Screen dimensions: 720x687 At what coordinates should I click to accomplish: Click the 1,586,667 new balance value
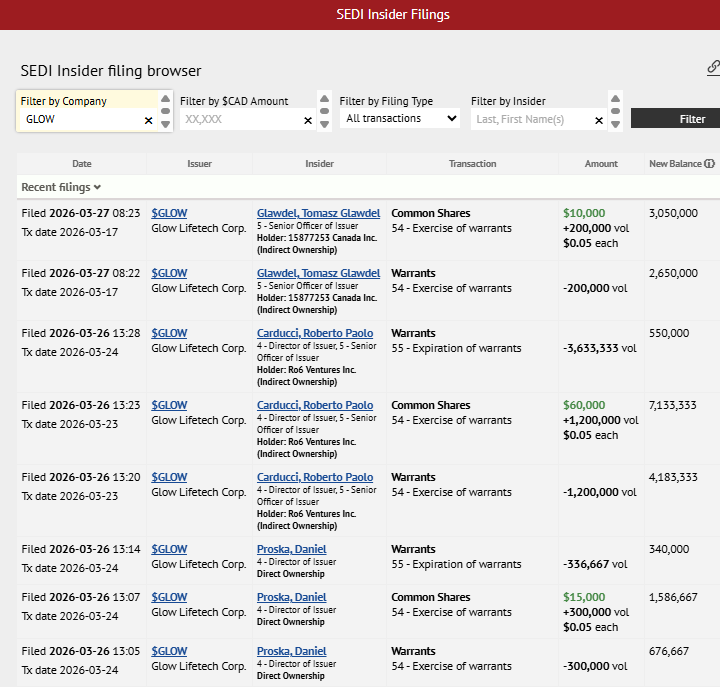673,597
